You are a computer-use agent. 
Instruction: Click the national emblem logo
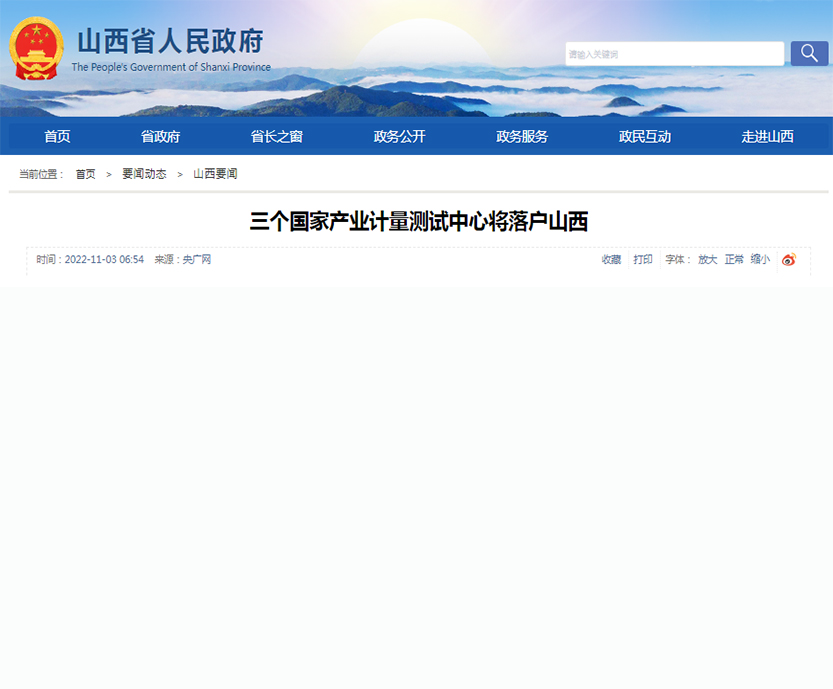click(37, 49)
